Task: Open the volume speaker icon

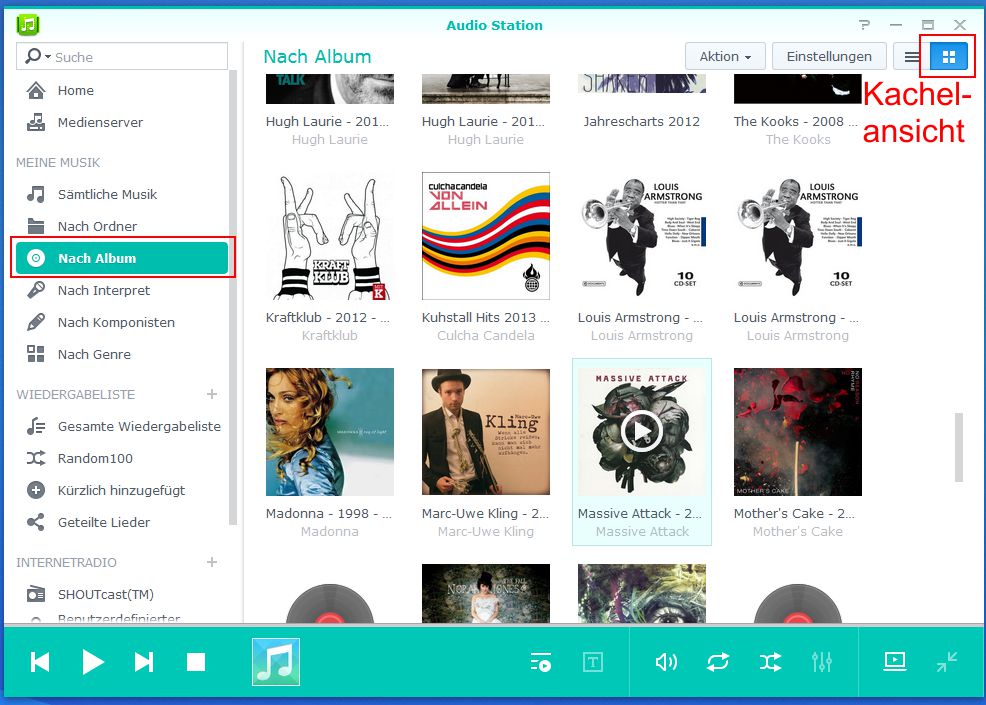Action: click(x=666, y=662)
